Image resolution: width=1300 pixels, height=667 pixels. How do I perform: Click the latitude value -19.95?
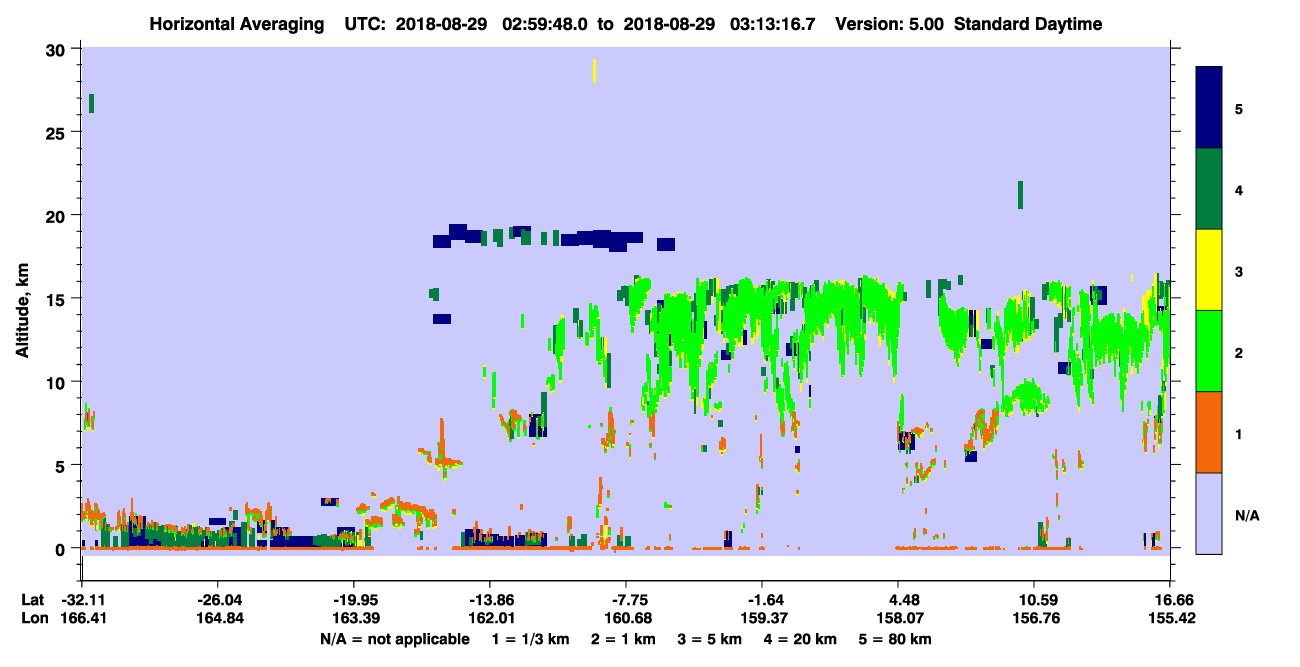pyautogui.click(x=353, y=600)
